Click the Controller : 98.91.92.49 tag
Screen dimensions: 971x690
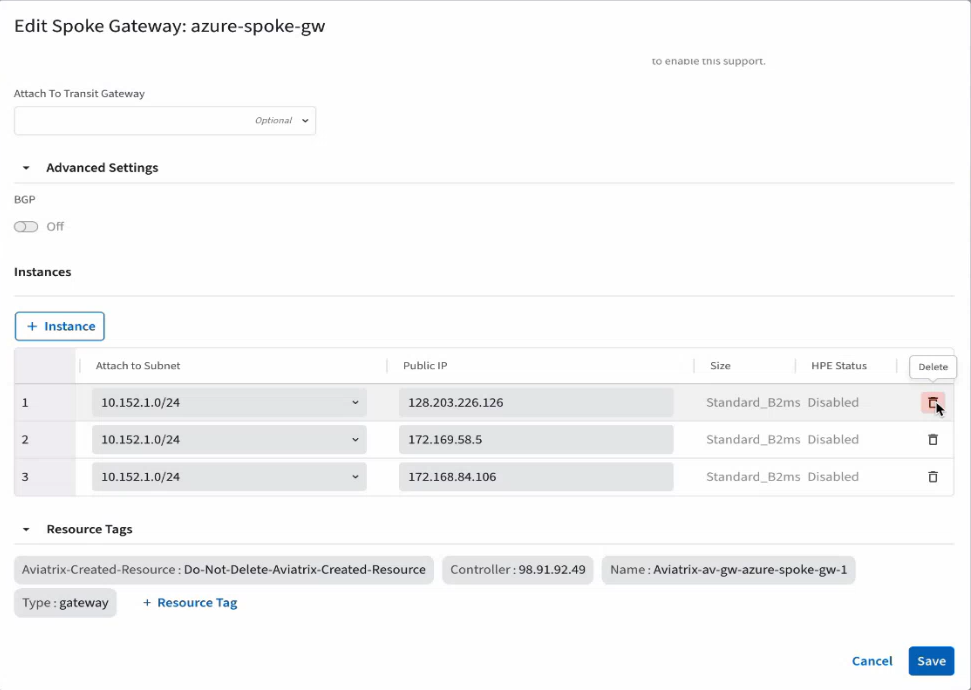tap(518, 570)
